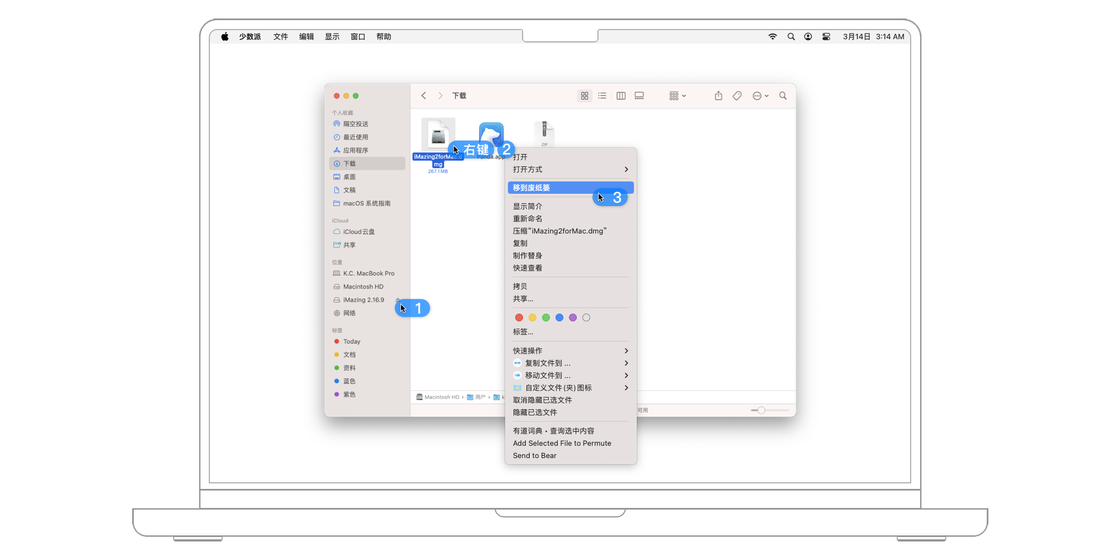Click the Finder search magnifier
This screenshot has width=1120, height=560.
click(x=783, y=96)
